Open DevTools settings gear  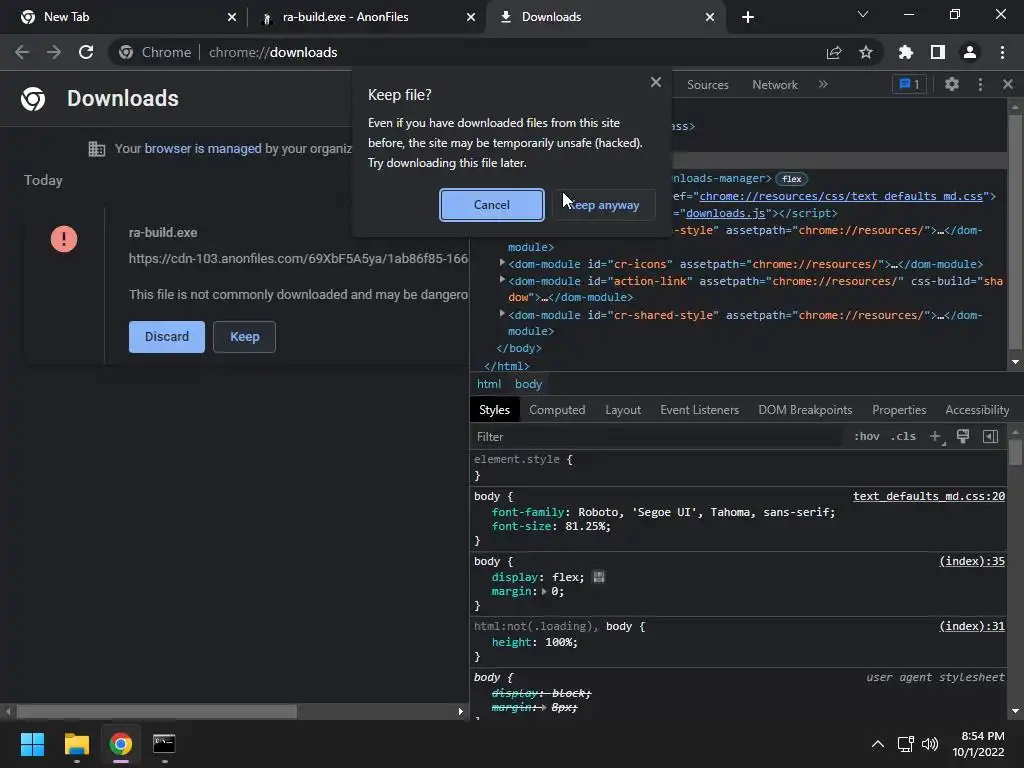pos(952,84)
